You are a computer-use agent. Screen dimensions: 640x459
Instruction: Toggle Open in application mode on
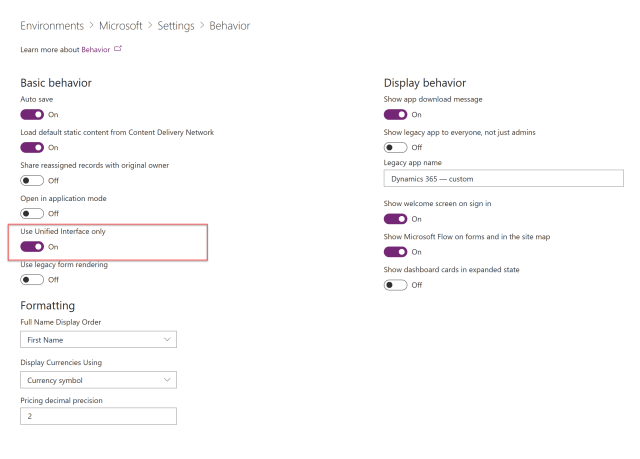click(x=32, y=213)
